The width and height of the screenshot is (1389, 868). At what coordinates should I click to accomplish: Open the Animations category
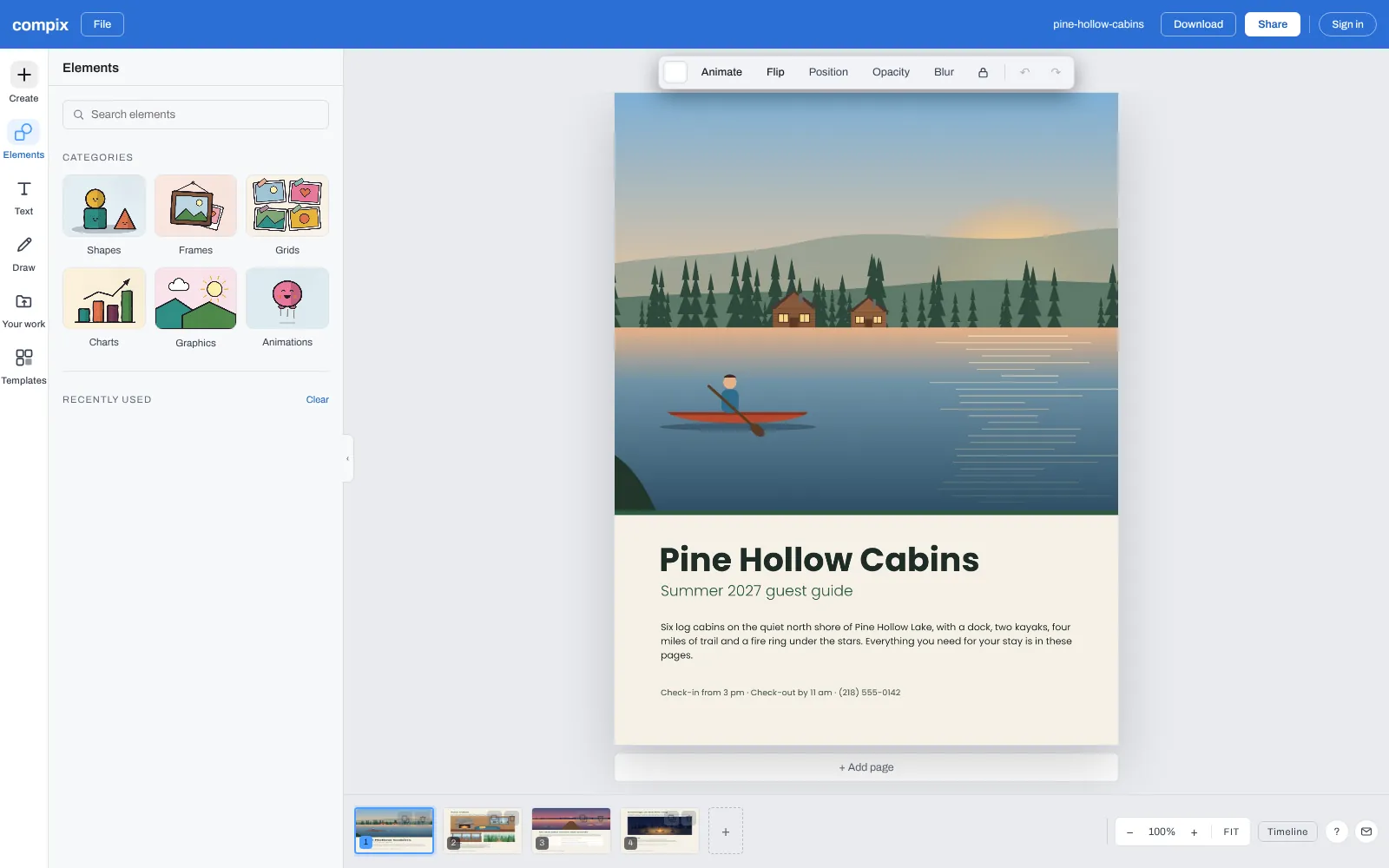[287, 308]
